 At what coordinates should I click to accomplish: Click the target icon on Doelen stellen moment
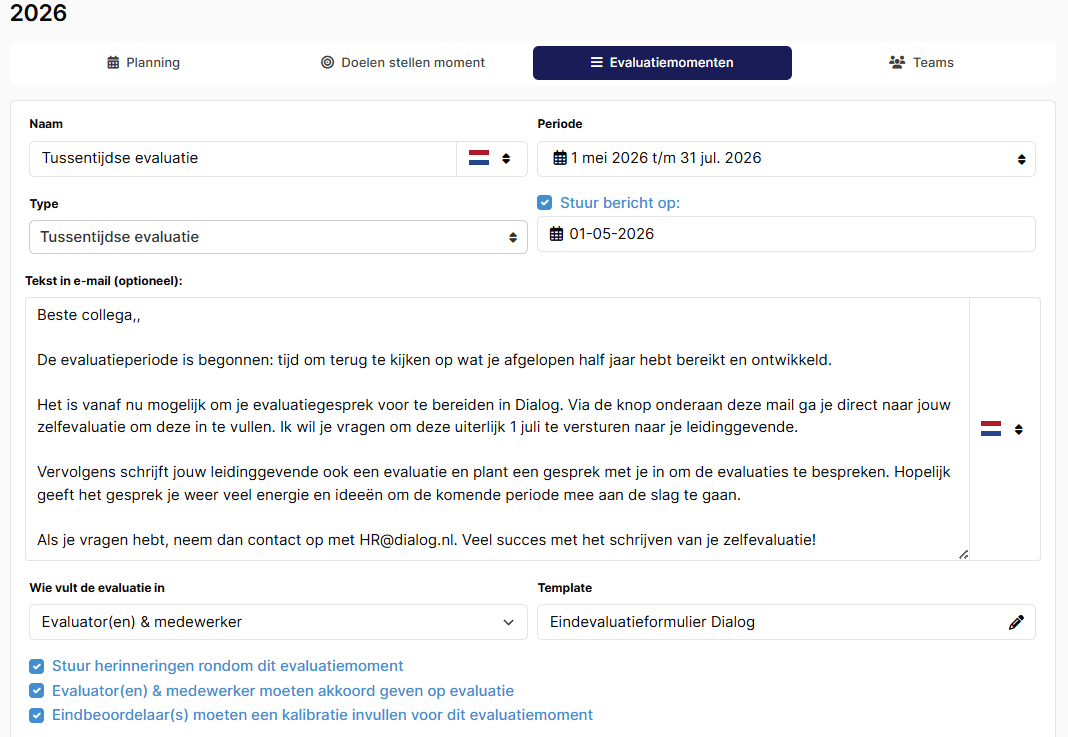[x=328, y=63]
